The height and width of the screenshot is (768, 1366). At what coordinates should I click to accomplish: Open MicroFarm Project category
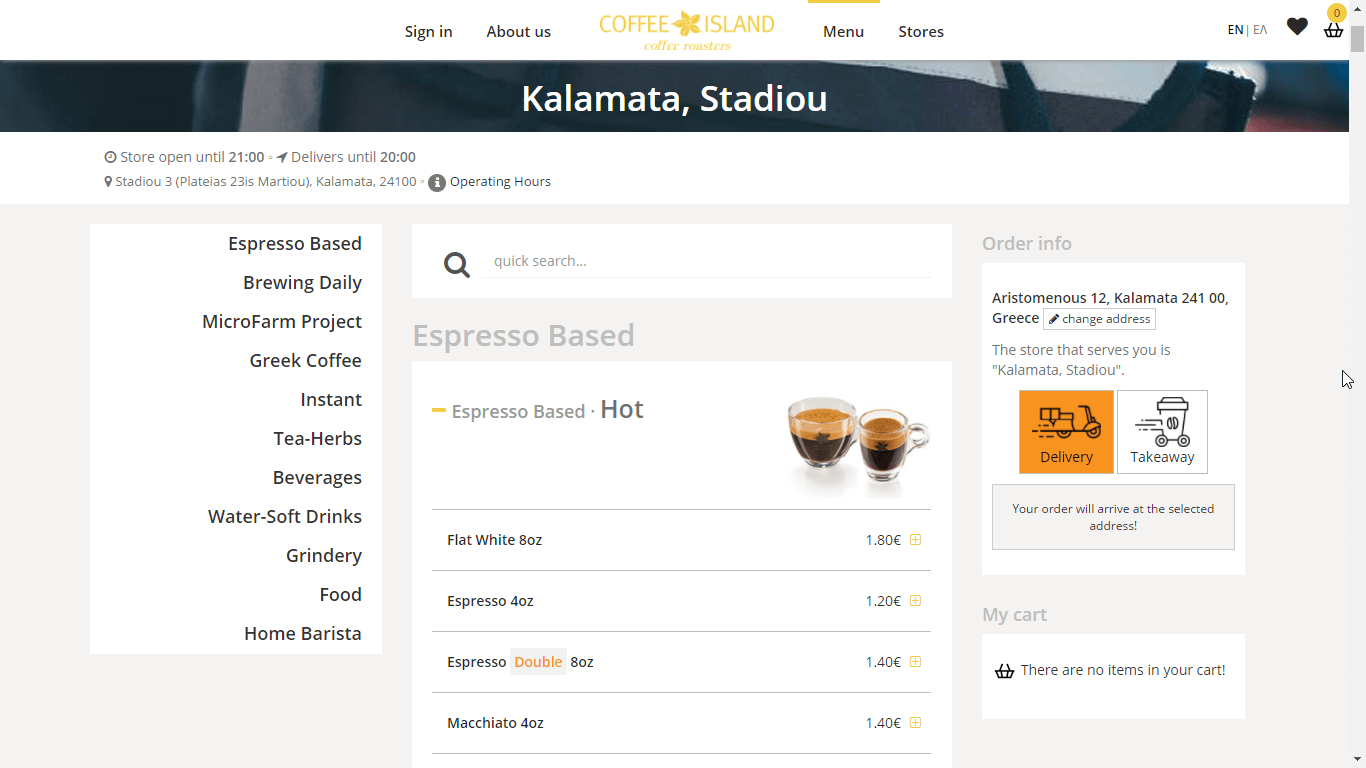(x=282, y=322)
